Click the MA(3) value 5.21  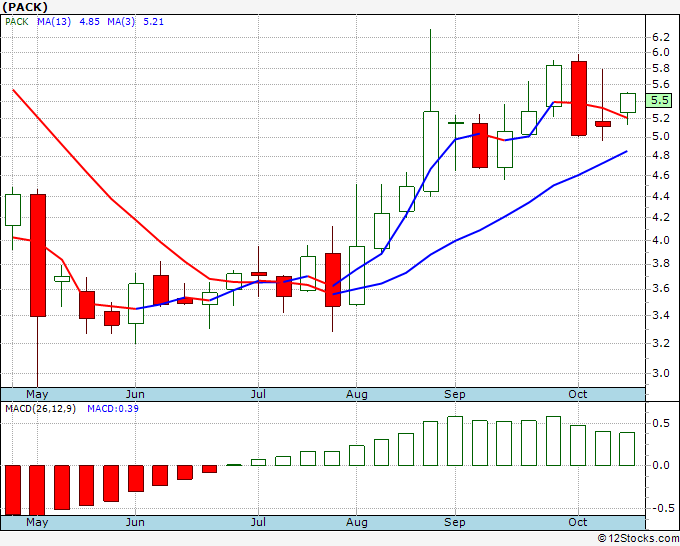[x=154, y=22]
